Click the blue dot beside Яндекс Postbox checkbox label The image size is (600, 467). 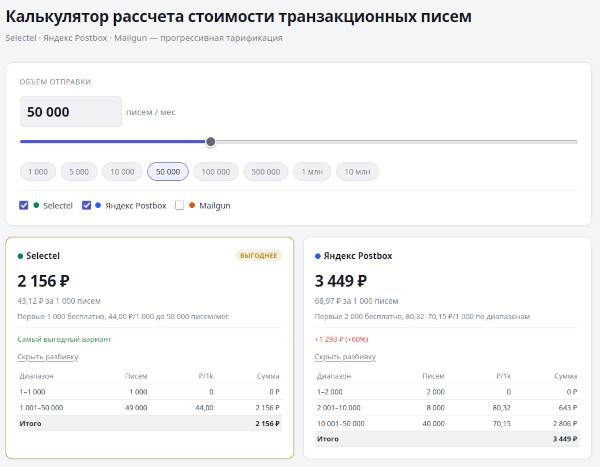[98, 205]
